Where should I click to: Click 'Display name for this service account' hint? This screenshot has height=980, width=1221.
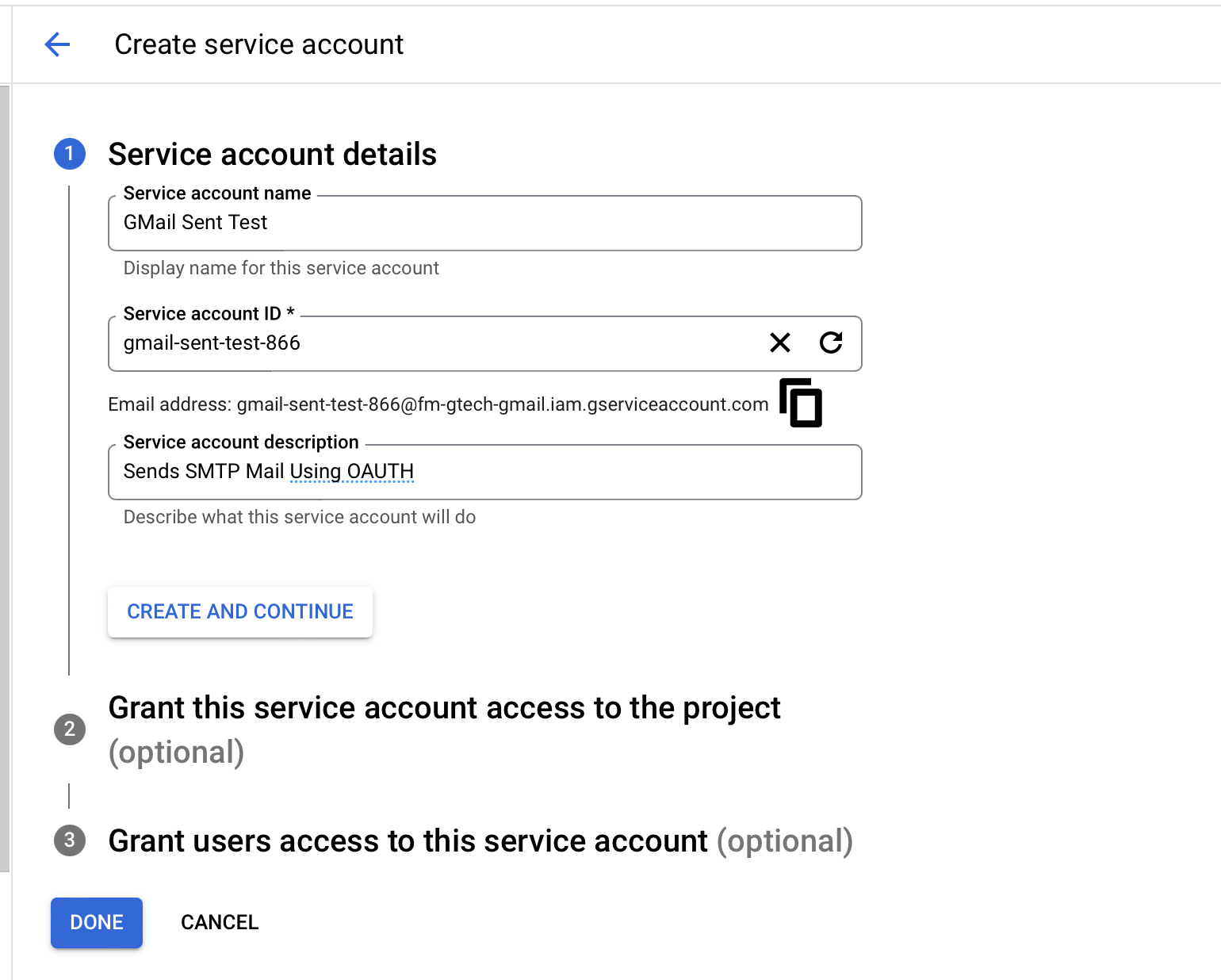click(x=281, y=268)
